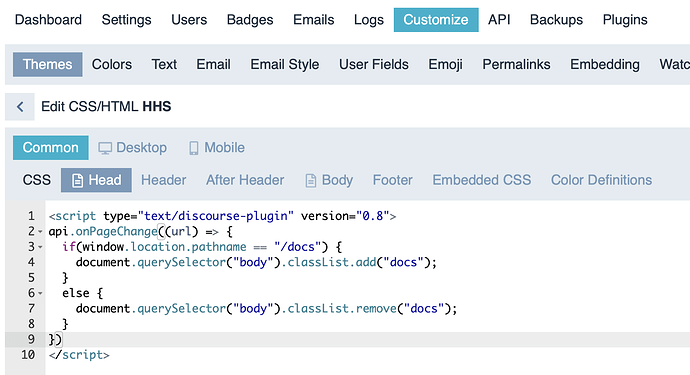
Task: Open the Backups admin section
Action: point(556,20)
